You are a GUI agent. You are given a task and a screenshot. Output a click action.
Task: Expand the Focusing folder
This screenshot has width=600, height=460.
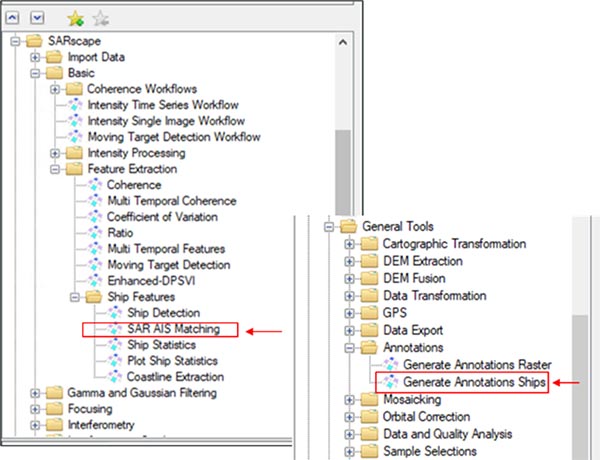(35, 409)
